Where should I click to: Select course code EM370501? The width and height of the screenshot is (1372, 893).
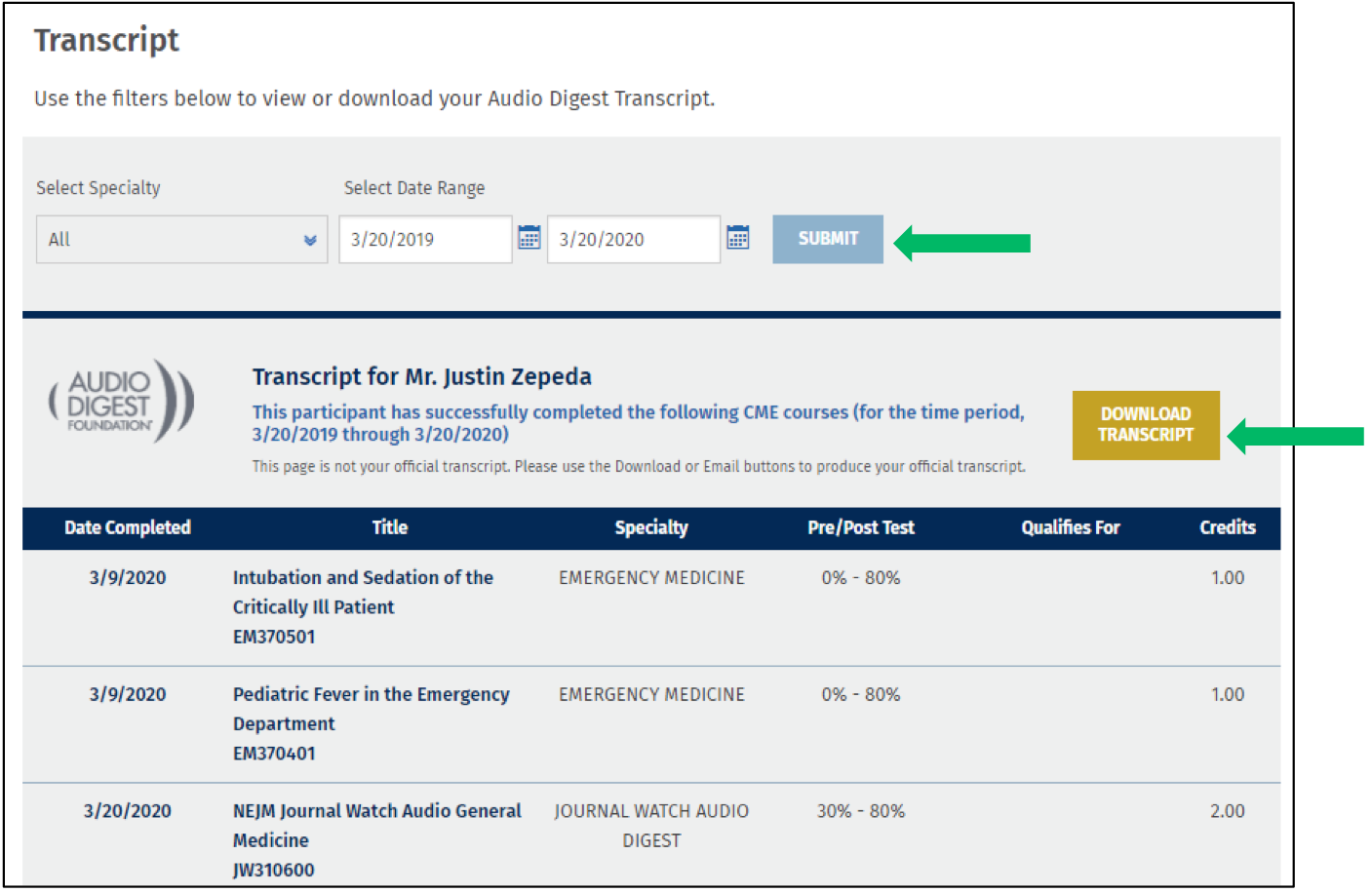274,637
